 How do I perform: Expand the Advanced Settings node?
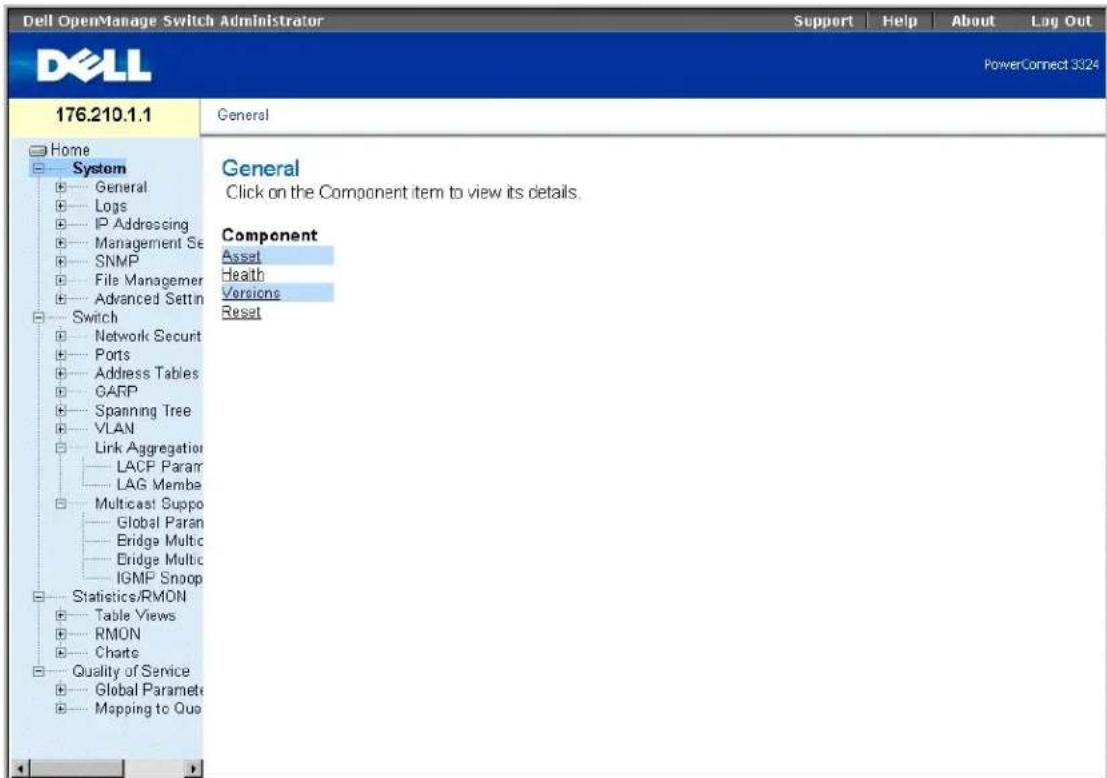click(x=61, y=299)
